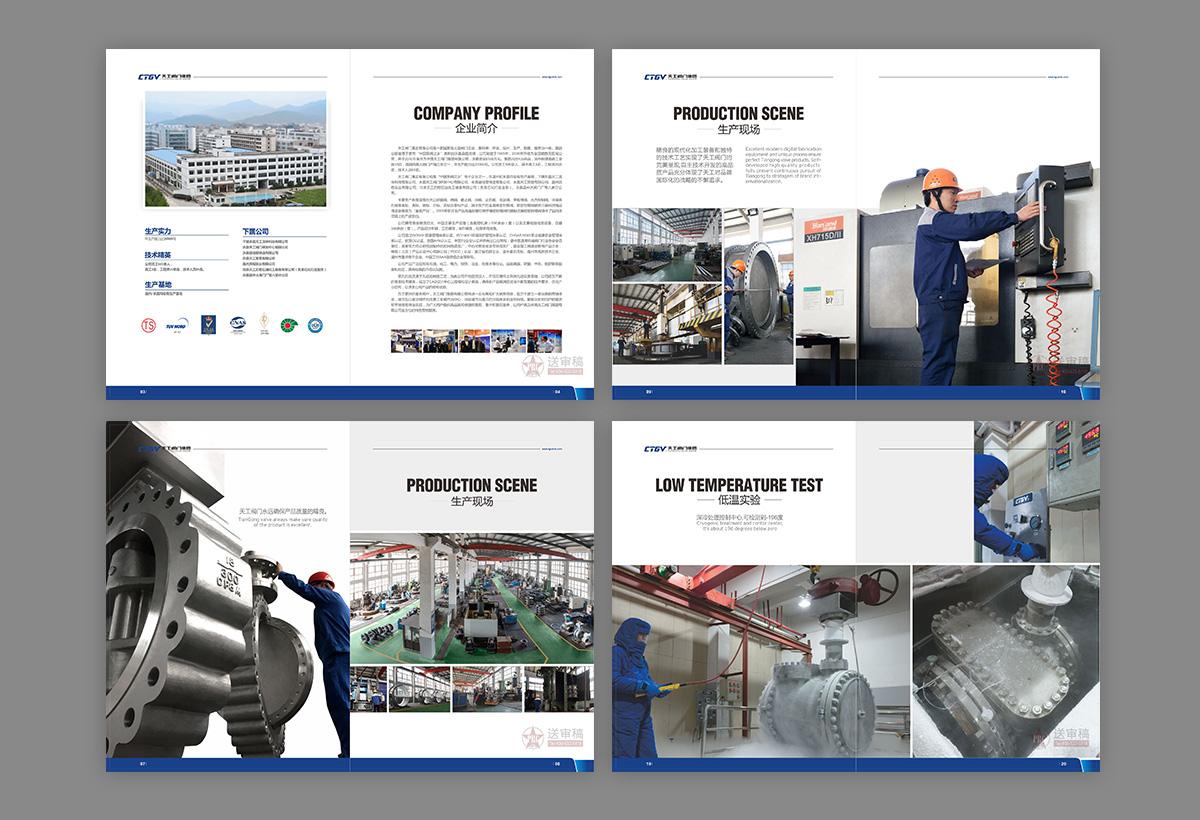Click the 生产实力 section heading
This screenshot has width=1200, height=820.
click(x=158, y=231)
